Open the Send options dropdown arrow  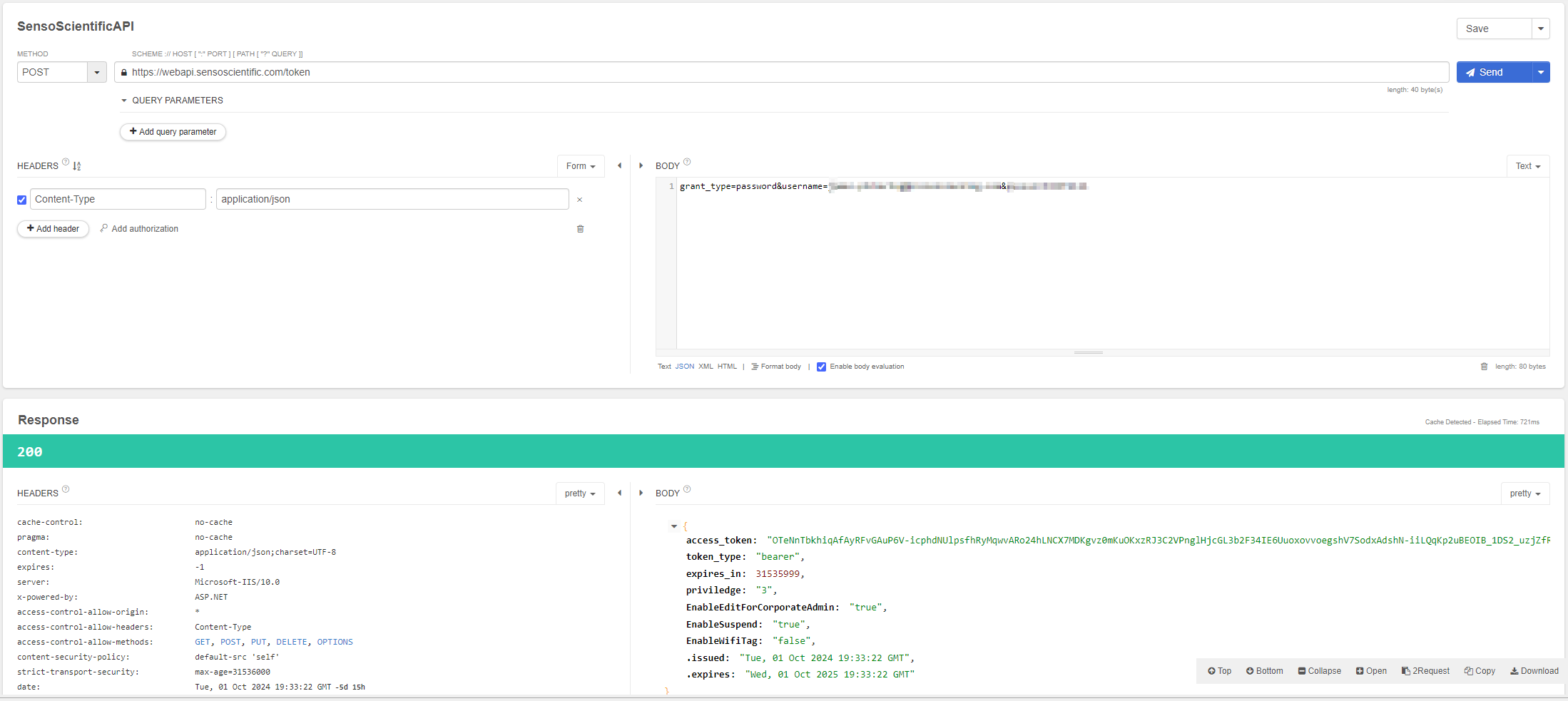1541,72
